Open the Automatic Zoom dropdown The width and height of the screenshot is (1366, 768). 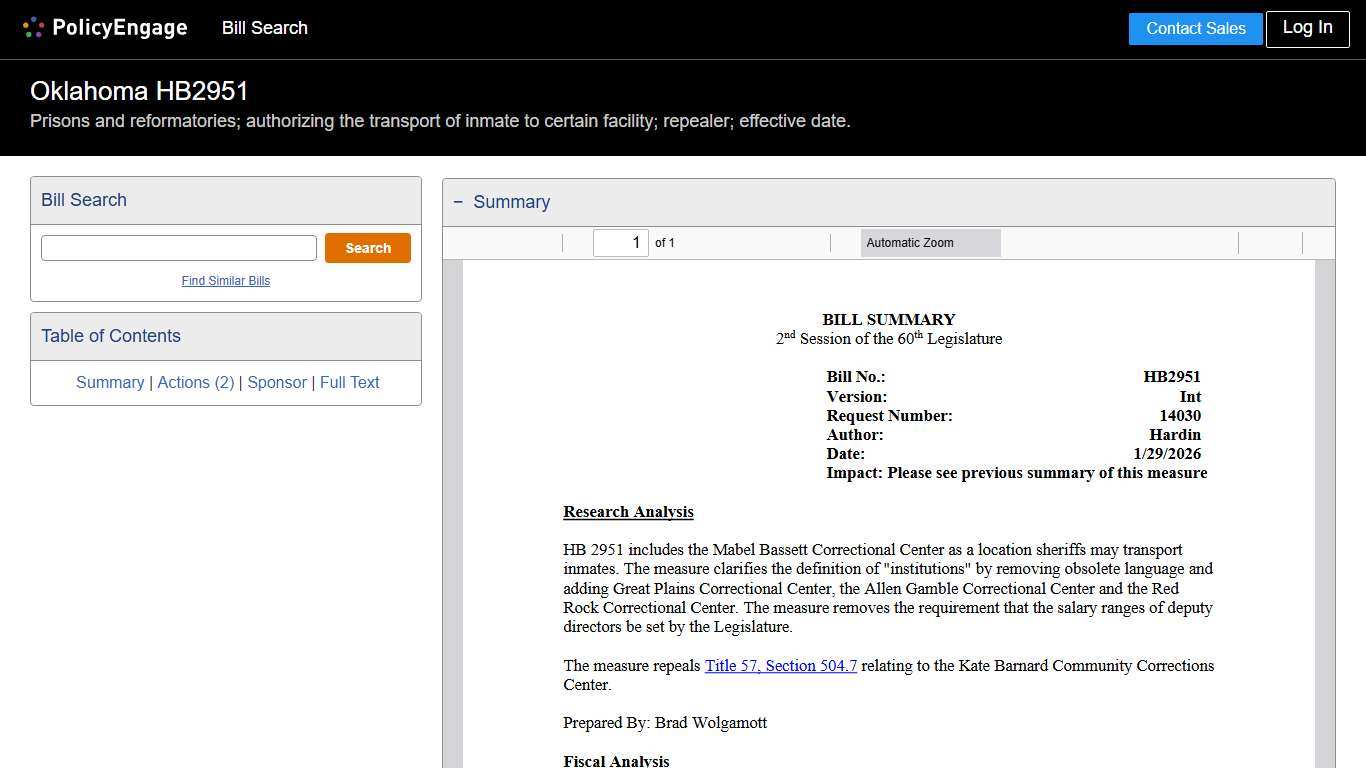(930, 243)
